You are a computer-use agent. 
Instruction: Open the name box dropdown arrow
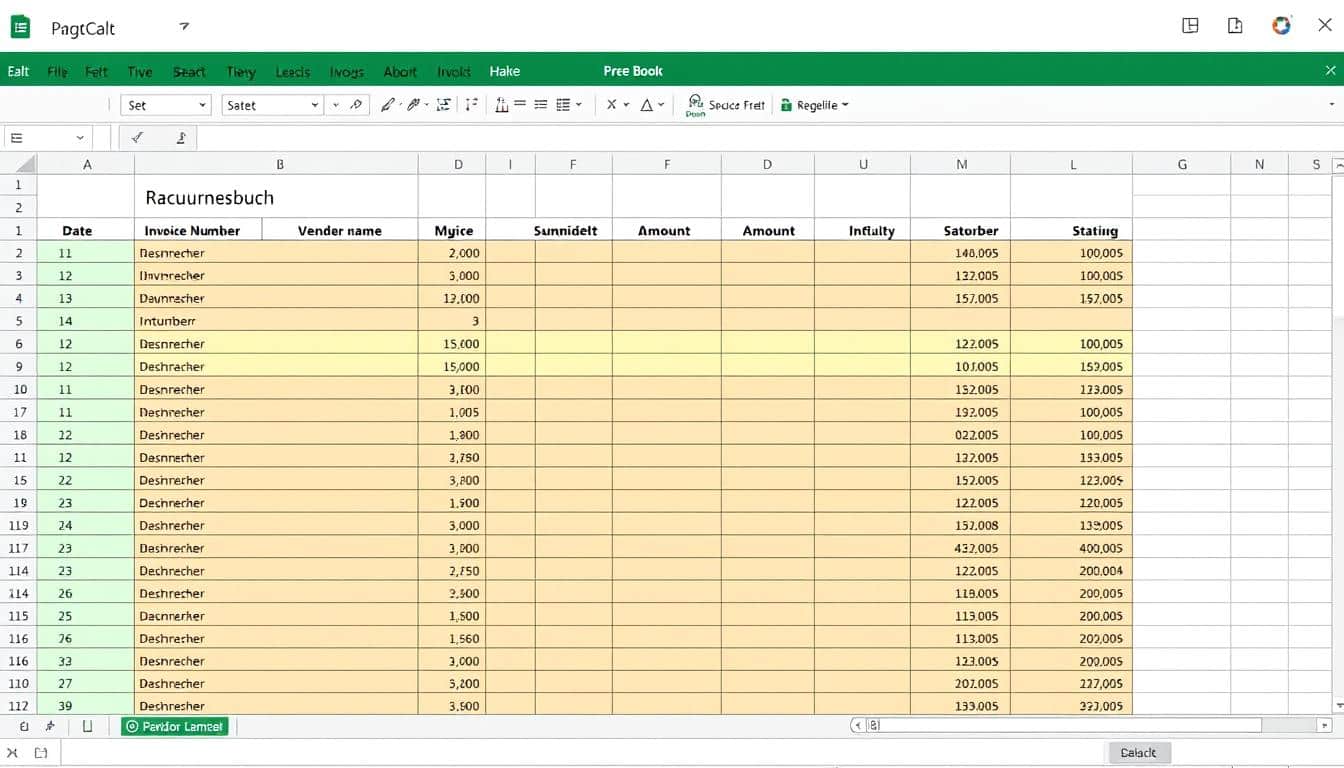[x=80, y=138]
